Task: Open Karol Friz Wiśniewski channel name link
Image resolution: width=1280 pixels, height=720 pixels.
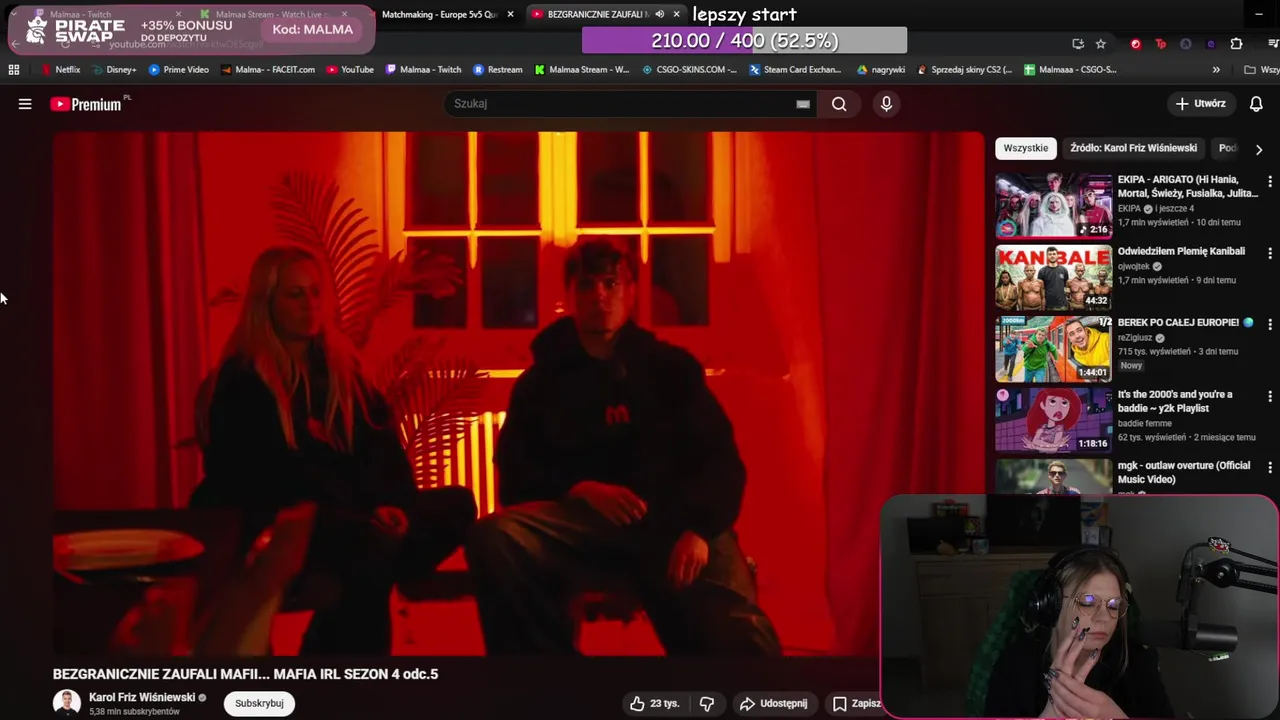Action: click(142, 697)
